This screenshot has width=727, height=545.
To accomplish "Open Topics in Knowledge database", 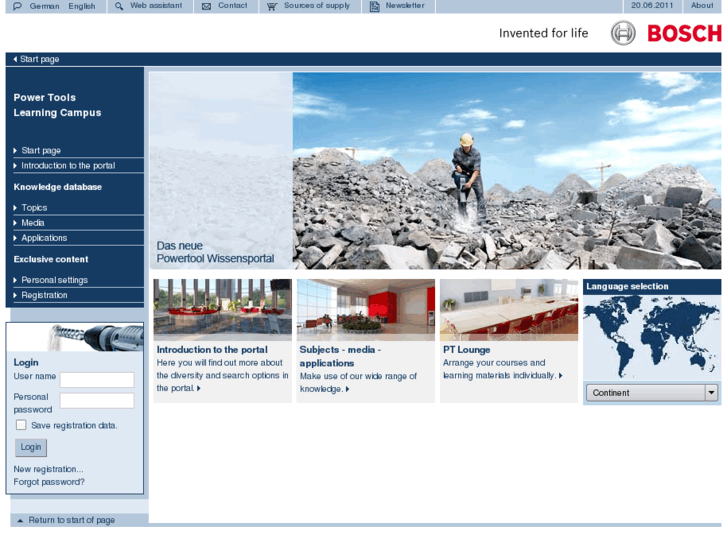I will (34, 208).
